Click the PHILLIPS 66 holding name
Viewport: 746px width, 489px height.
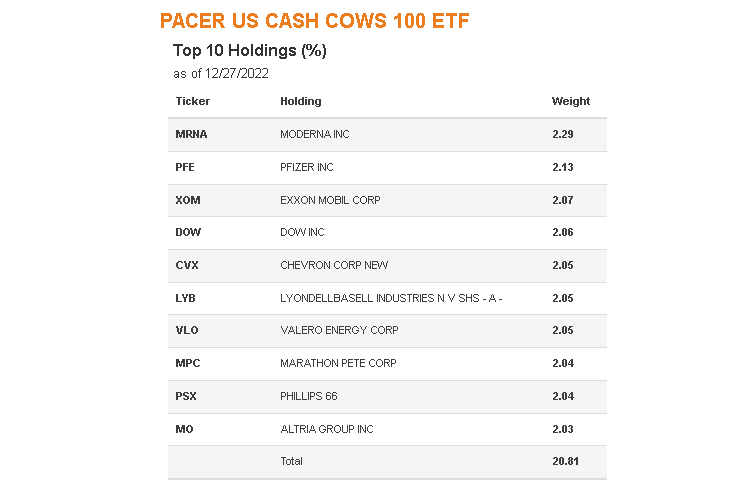tap(309, 396)
